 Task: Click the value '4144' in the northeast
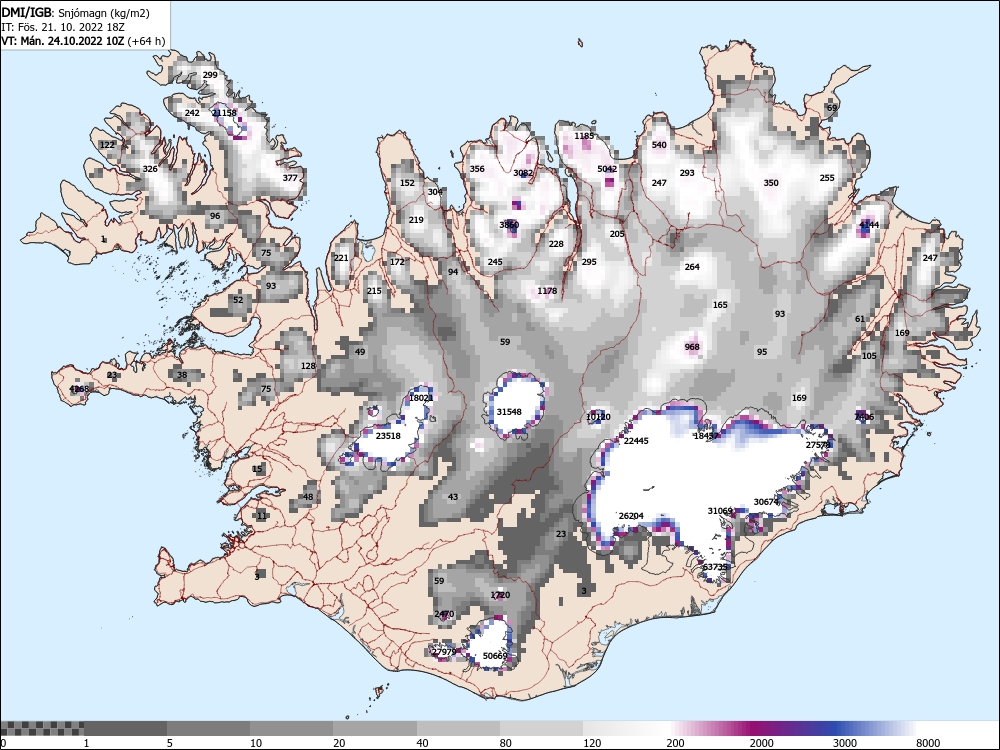coord(869,225)
